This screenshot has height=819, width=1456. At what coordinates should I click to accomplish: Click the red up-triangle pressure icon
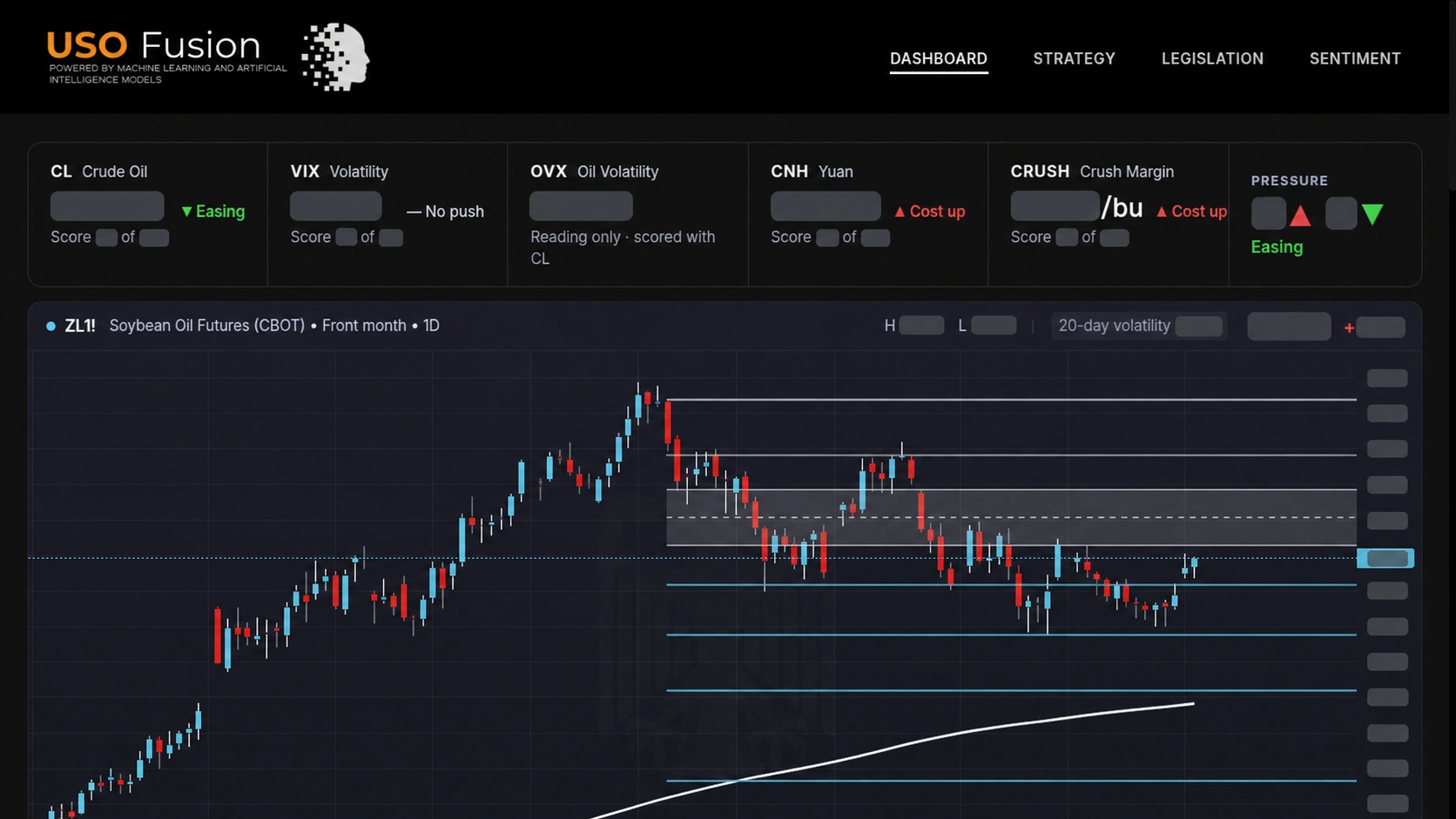tap(1300, 215)
